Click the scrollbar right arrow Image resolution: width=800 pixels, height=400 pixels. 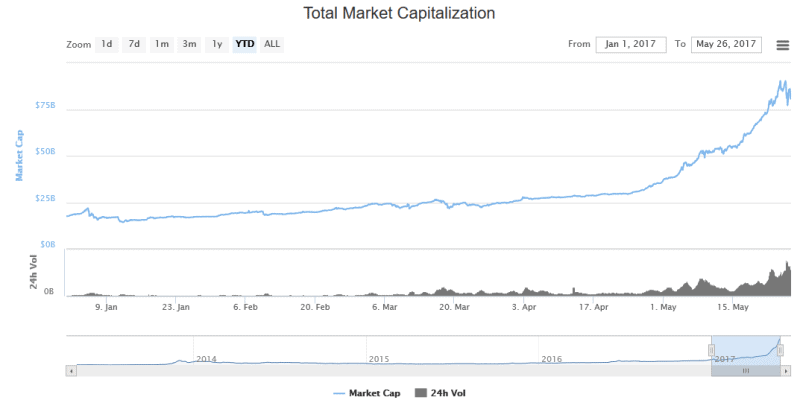pos(785,370)
